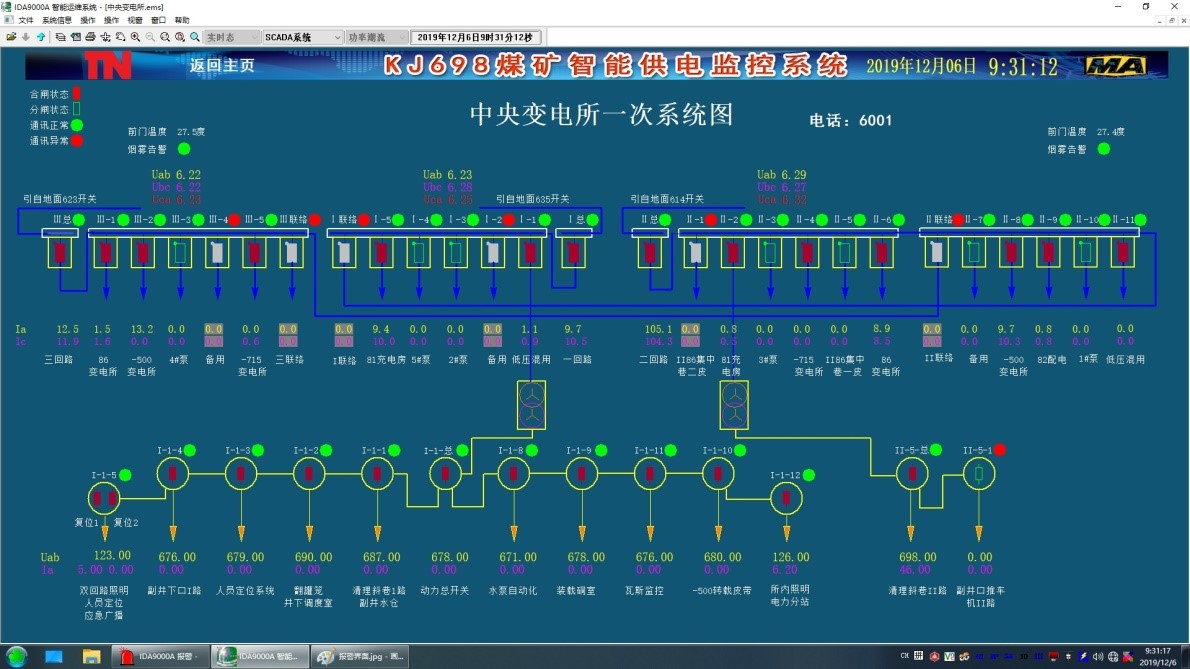Open the 系统信息 menu
Screen dimensions: 1190x669
point(56,20)
